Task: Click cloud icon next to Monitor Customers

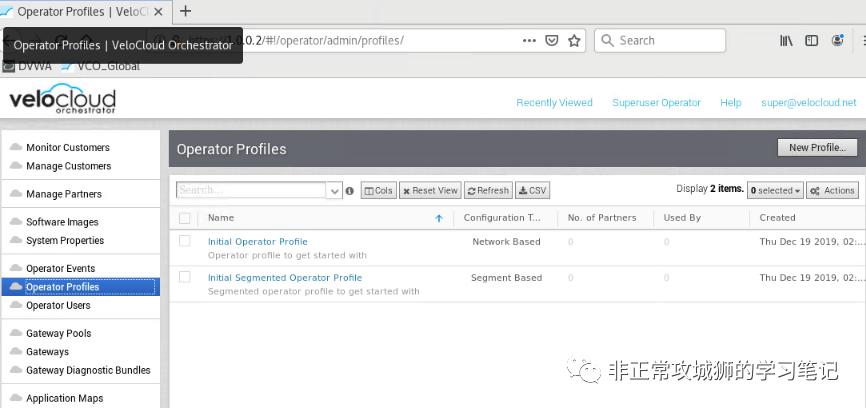Action: click(17, 147)
